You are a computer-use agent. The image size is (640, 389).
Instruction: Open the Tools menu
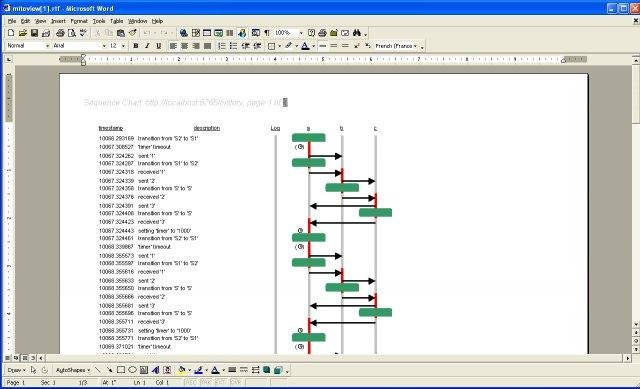(x=99, y=21)
